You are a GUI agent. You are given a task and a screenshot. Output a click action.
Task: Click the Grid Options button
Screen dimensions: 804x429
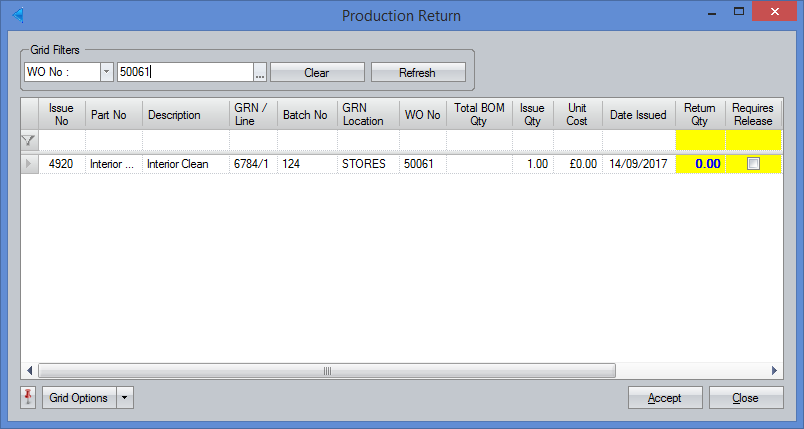click(78, 398)
